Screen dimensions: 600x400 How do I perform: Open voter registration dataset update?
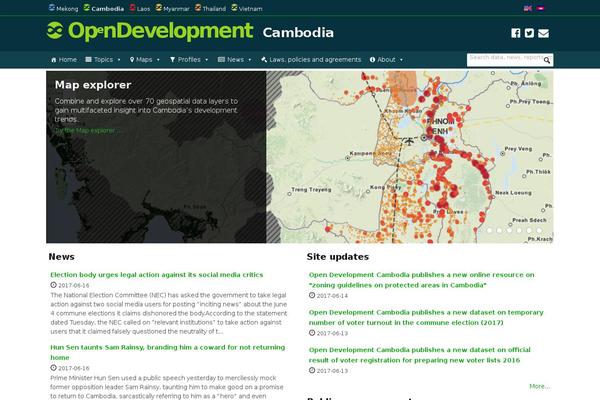(x=419, y=355)
